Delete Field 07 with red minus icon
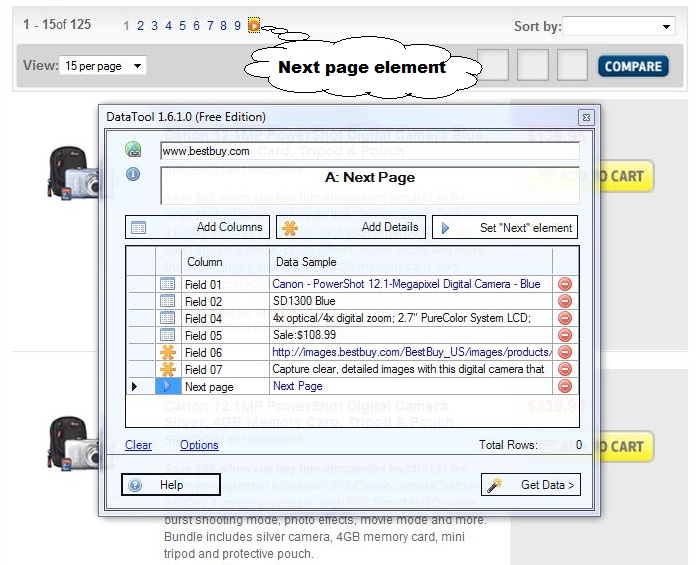 [x=565, y=370]
